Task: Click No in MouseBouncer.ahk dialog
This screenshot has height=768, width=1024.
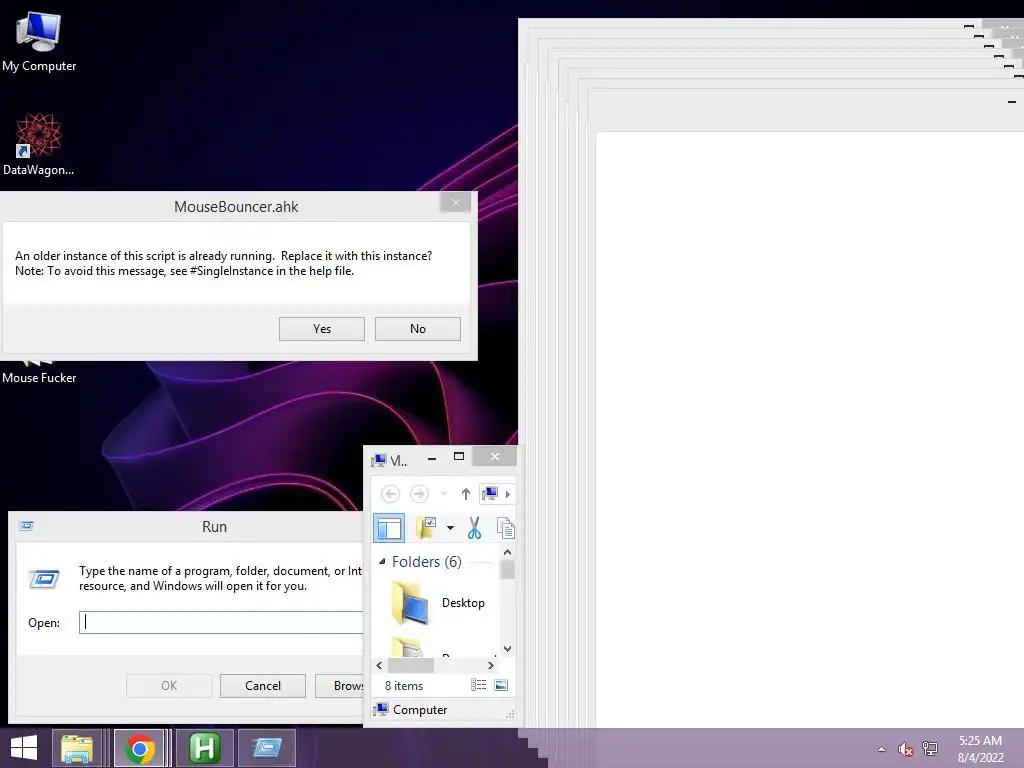Action: pyautogui.click(x=417, y=328)
